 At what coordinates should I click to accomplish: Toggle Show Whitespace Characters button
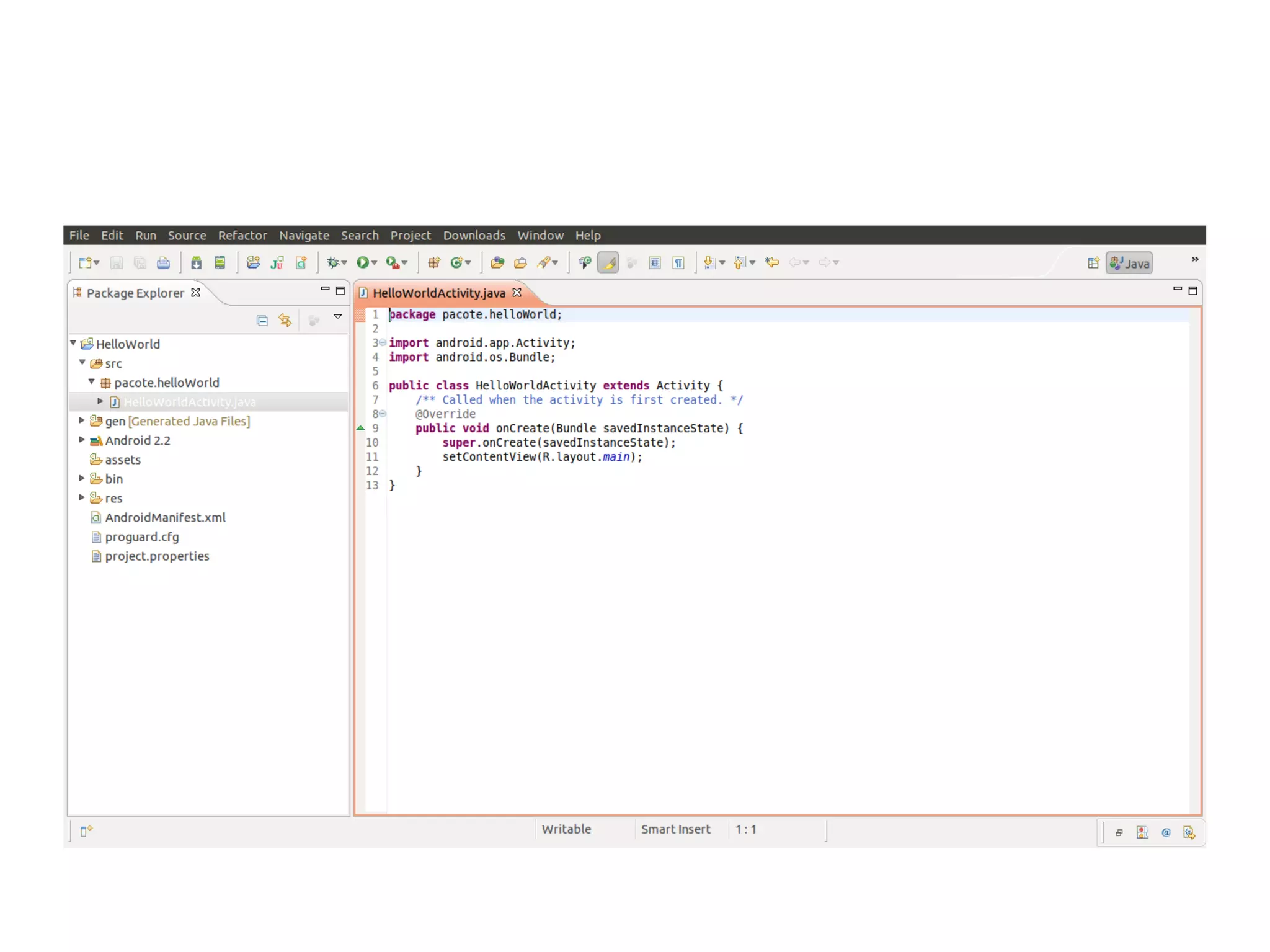click(x=678, y=263)
